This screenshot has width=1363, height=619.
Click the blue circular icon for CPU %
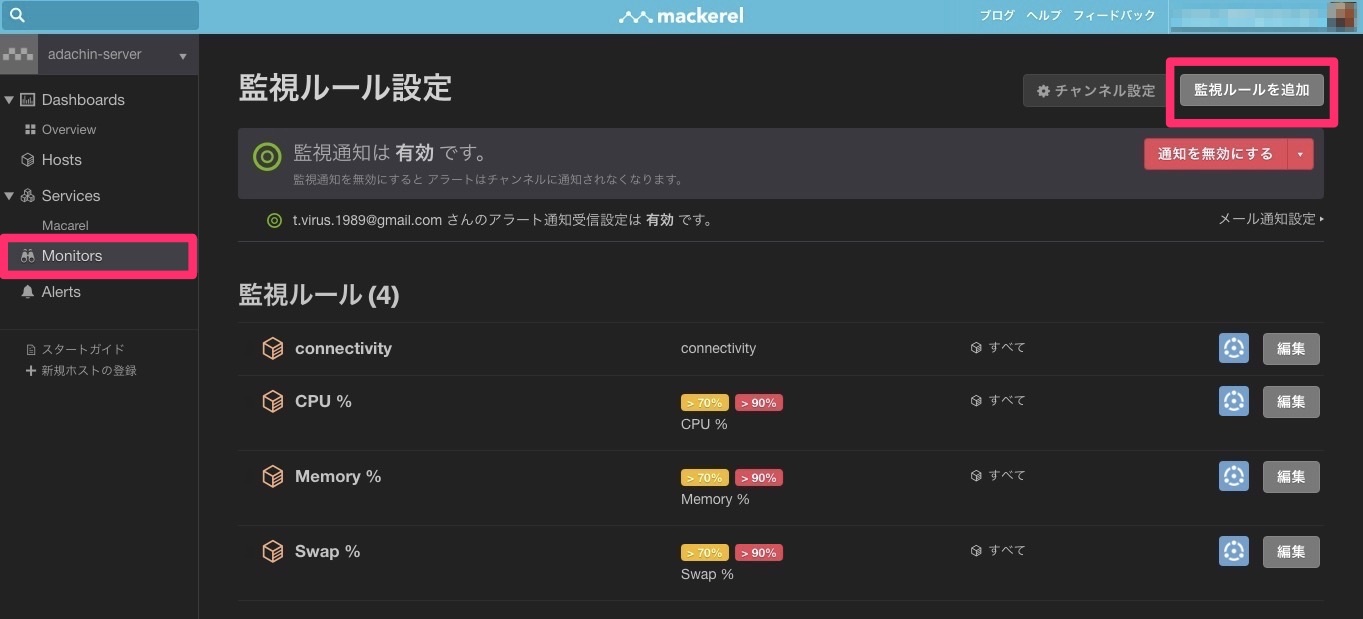(1233, 402)
